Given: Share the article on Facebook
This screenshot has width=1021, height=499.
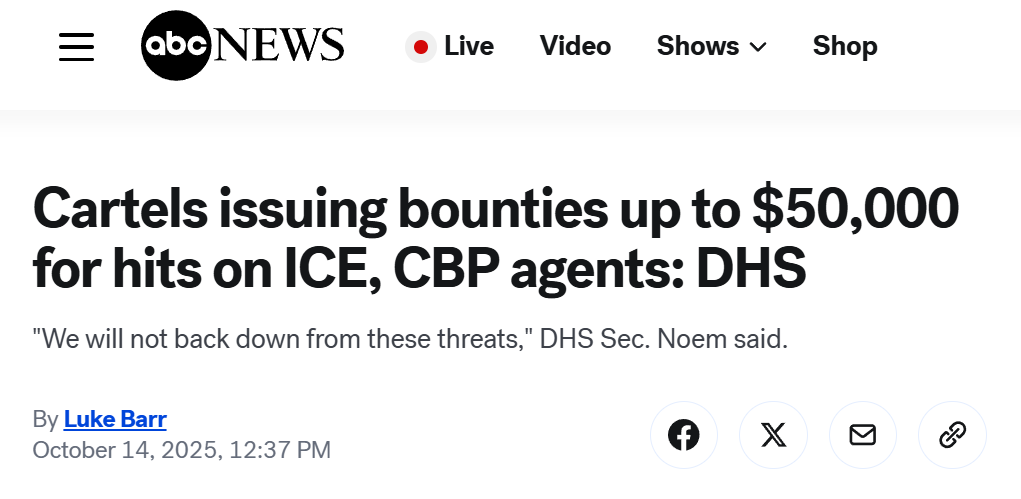Looking at the screenshot, I should [x=684, y=435].
